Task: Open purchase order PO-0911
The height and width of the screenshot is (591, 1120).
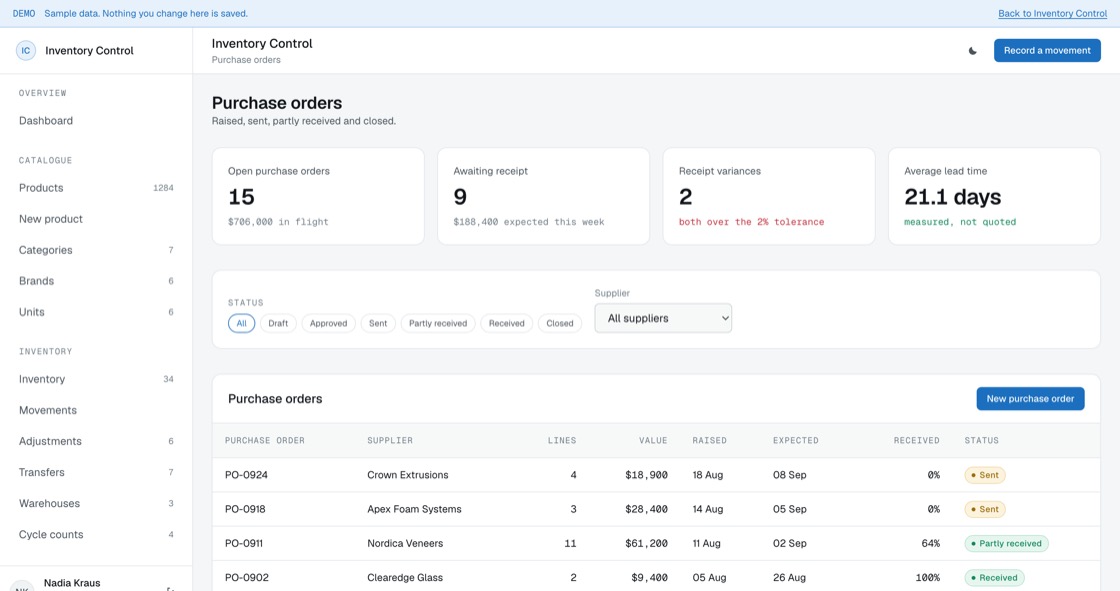Action: click(244, 543)
